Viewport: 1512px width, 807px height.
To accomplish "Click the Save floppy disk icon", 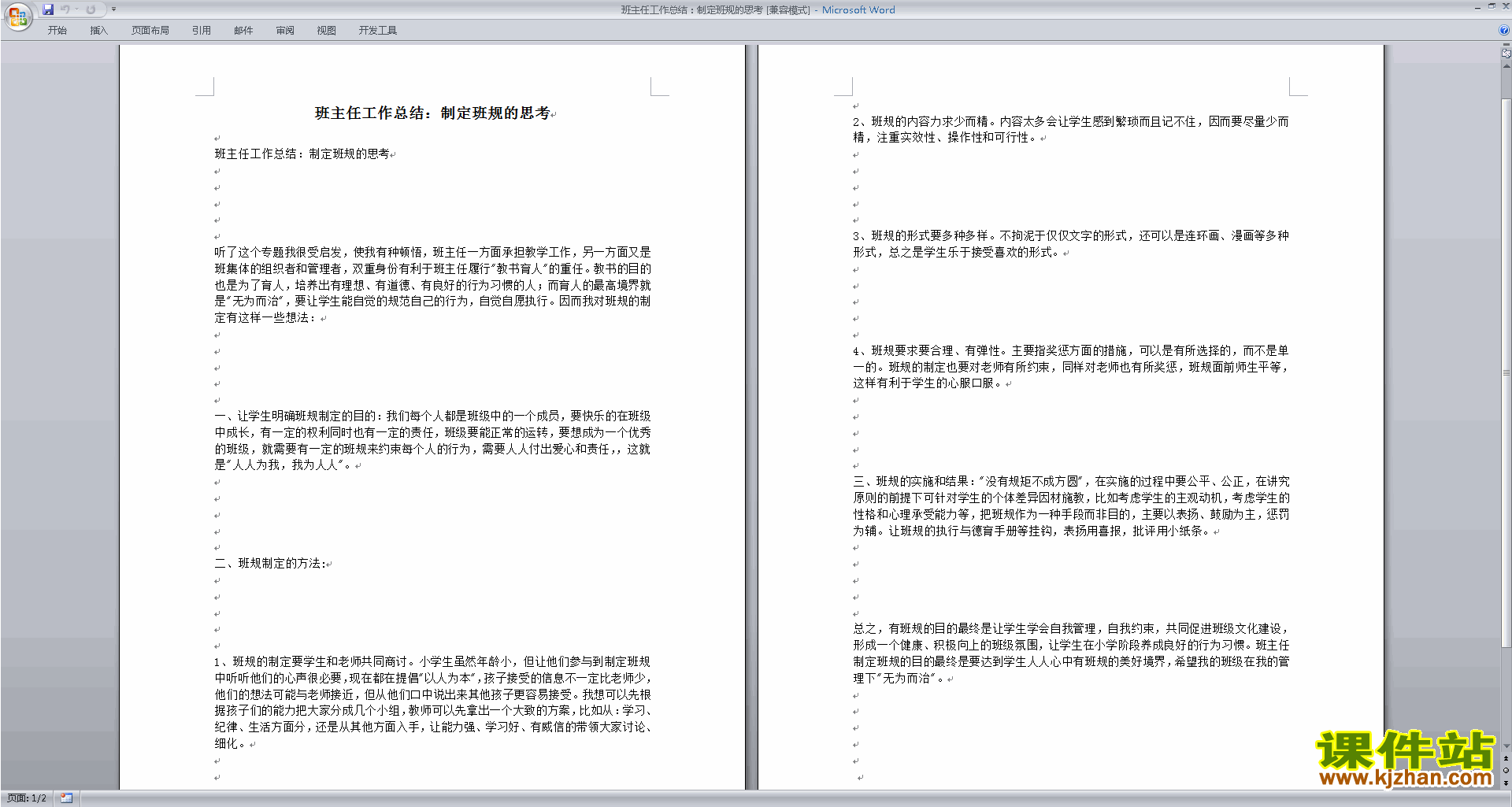I will pyautogui.click(x=48, y=9).
